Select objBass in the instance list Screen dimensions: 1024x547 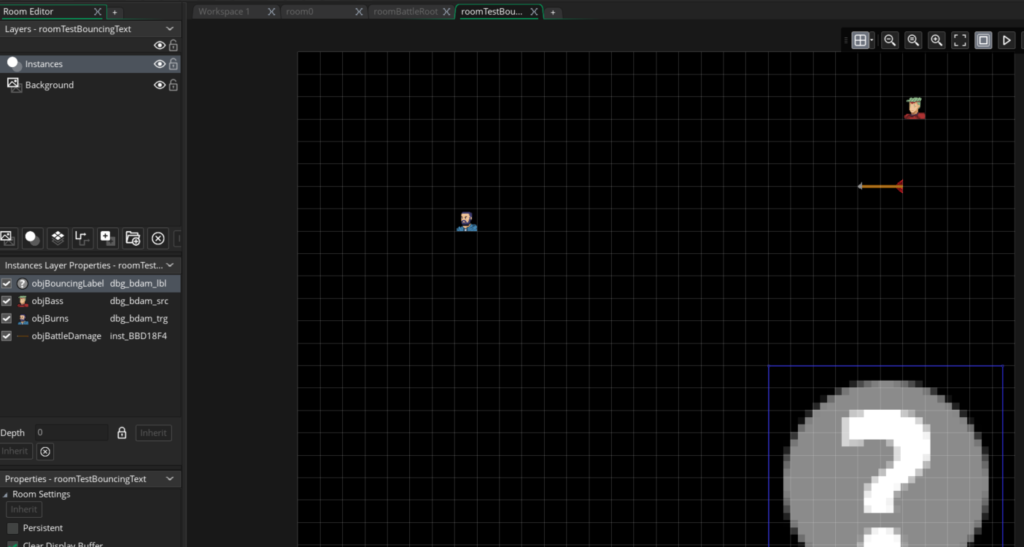pos(48,301)
